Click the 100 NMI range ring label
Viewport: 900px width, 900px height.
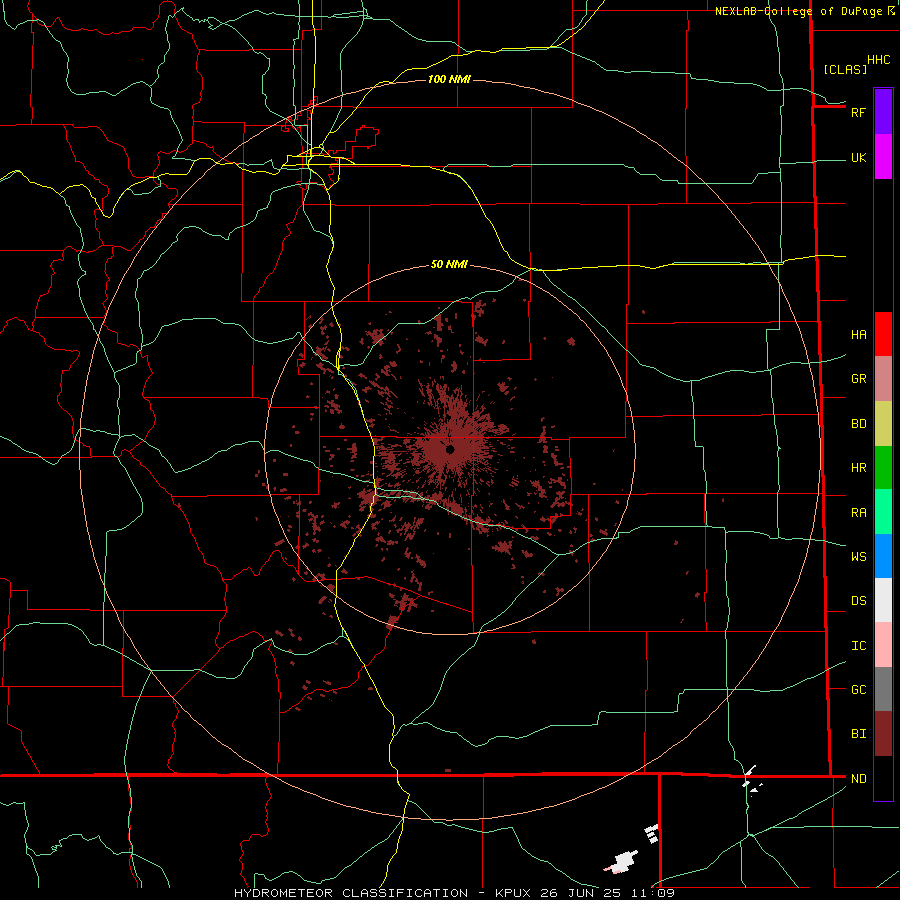pyautogui.click(x=449, y=79)
